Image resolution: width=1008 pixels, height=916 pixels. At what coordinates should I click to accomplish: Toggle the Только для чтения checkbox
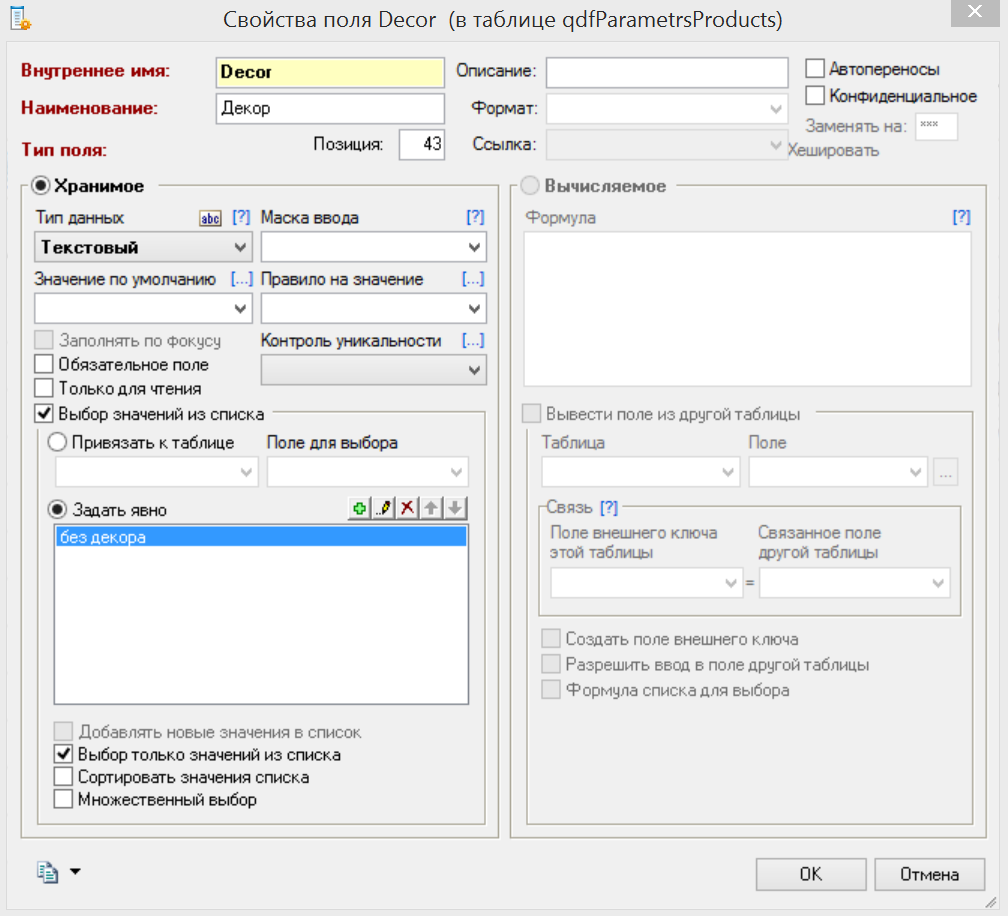click(44, 388)
